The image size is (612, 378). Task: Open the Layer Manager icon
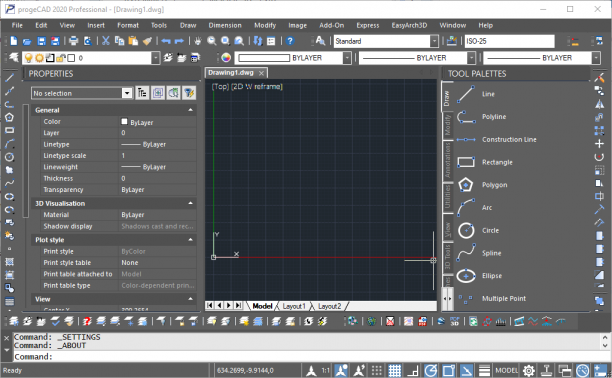pos(13,58)
